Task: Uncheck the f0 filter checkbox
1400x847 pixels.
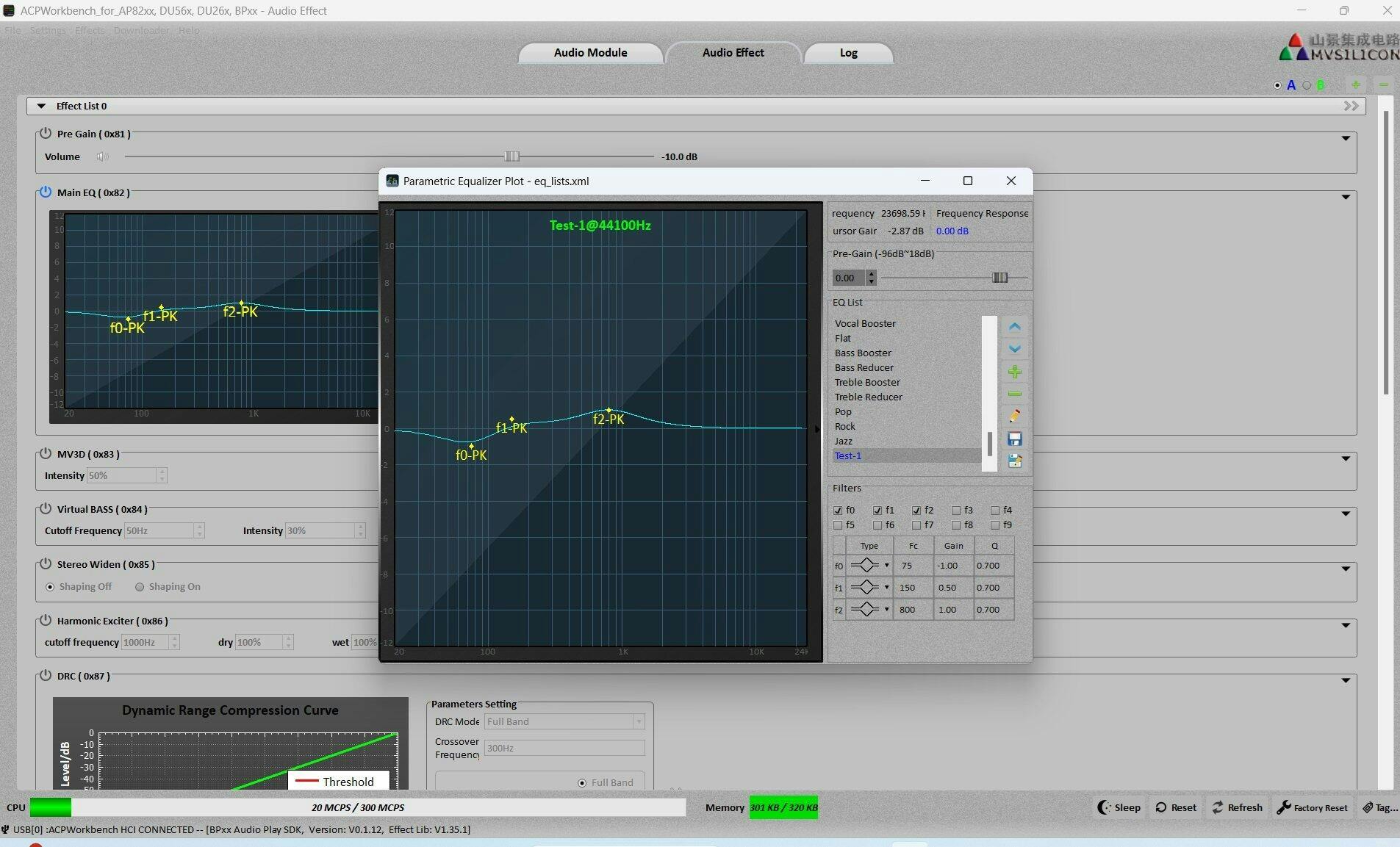Action: click(838, 511)
